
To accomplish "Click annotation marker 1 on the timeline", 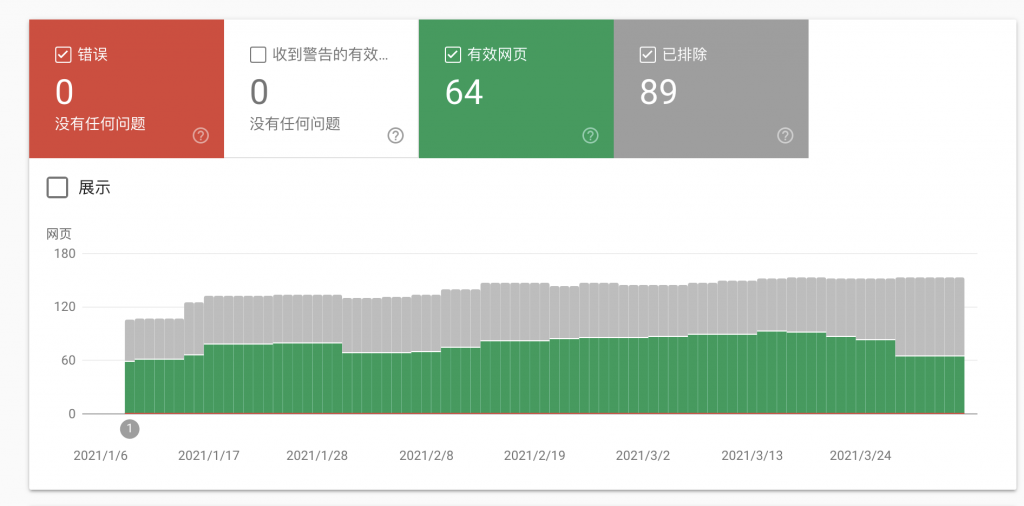I will (130, 429).
